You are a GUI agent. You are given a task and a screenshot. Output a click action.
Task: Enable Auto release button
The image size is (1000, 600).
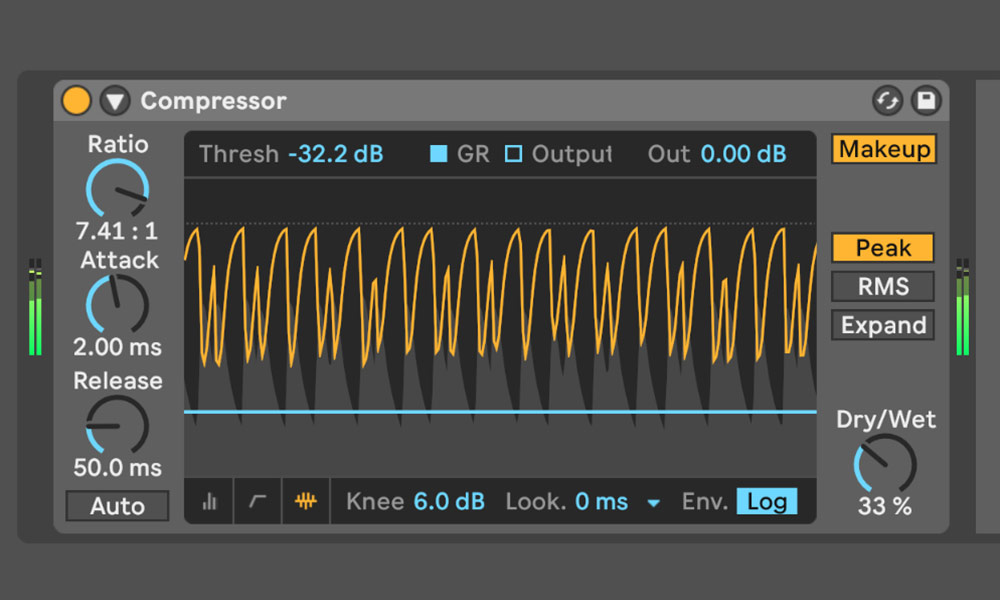coord(117,506)
